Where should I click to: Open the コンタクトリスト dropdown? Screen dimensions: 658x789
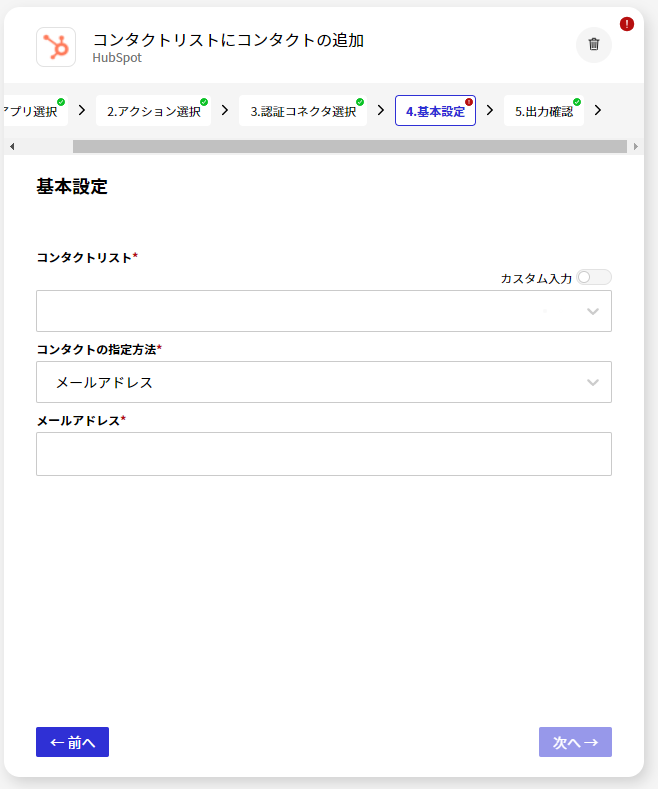(x=324, y=311)
